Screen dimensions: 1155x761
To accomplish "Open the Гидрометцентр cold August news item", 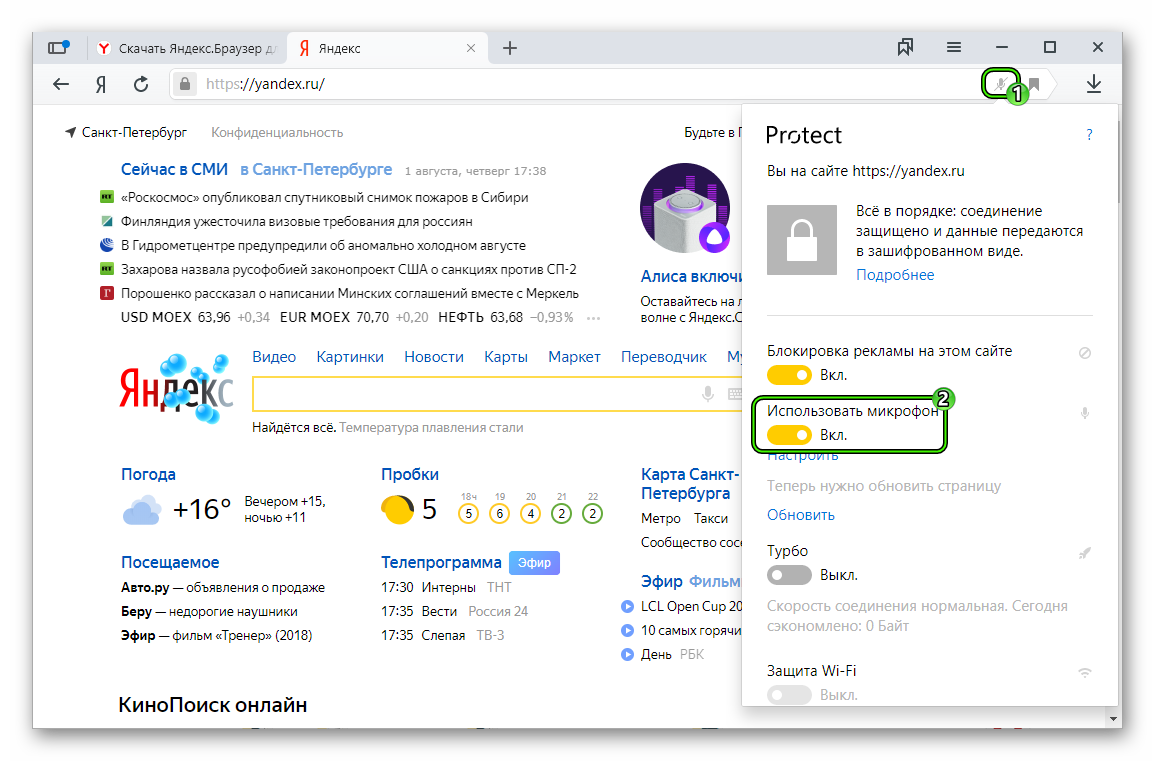I will coord(323,245).
